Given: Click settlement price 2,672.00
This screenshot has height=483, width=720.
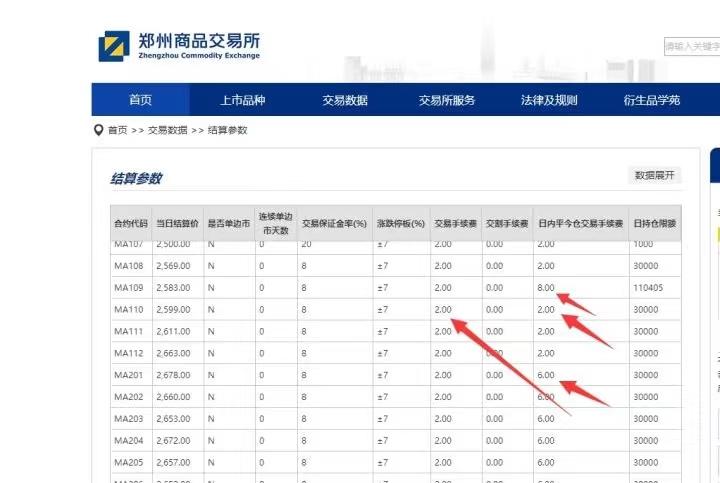Looking at the screenshot, I should (x=173, y=441).
